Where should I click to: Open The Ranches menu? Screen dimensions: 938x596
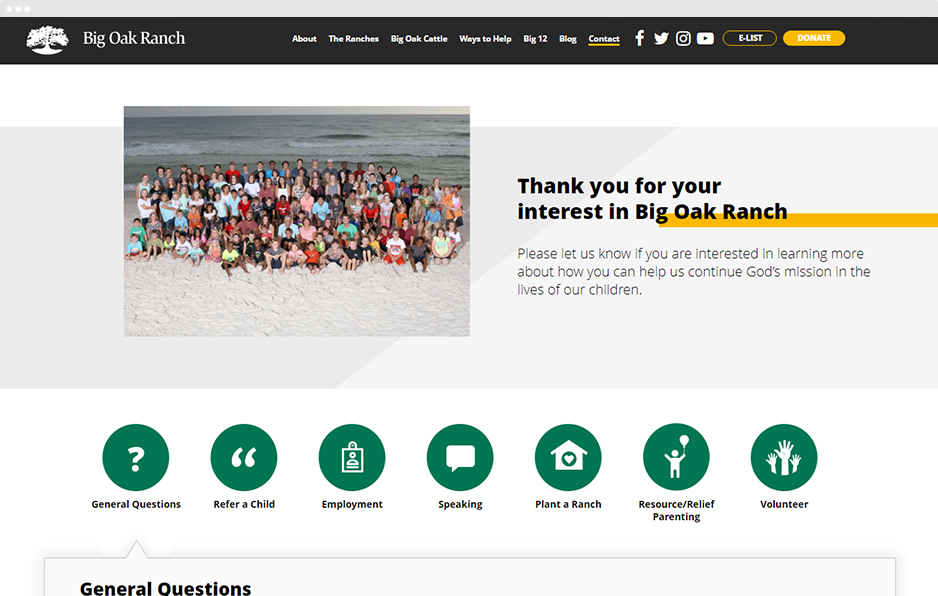(x=354, y=38)
